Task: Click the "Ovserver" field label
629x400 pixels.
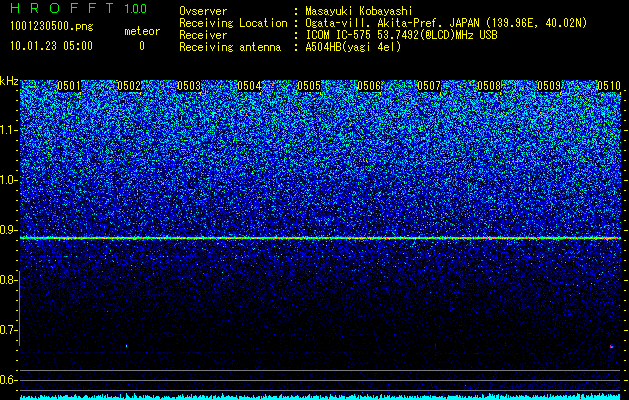Action: 203,11
